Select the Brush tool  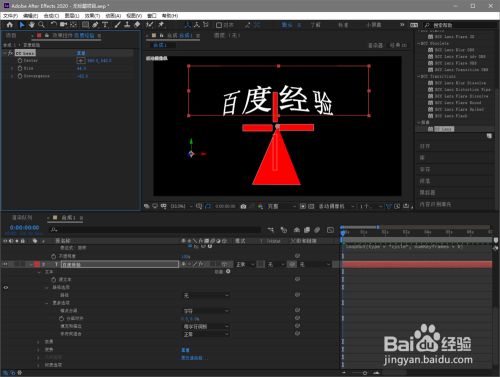pos(117,25)
